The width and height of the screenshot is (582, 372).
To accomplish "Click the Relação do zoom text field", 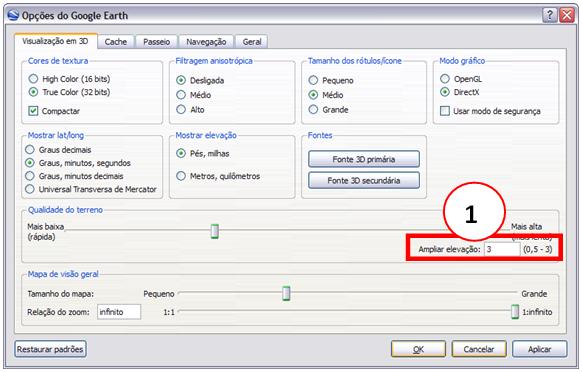I will [119, 311].
